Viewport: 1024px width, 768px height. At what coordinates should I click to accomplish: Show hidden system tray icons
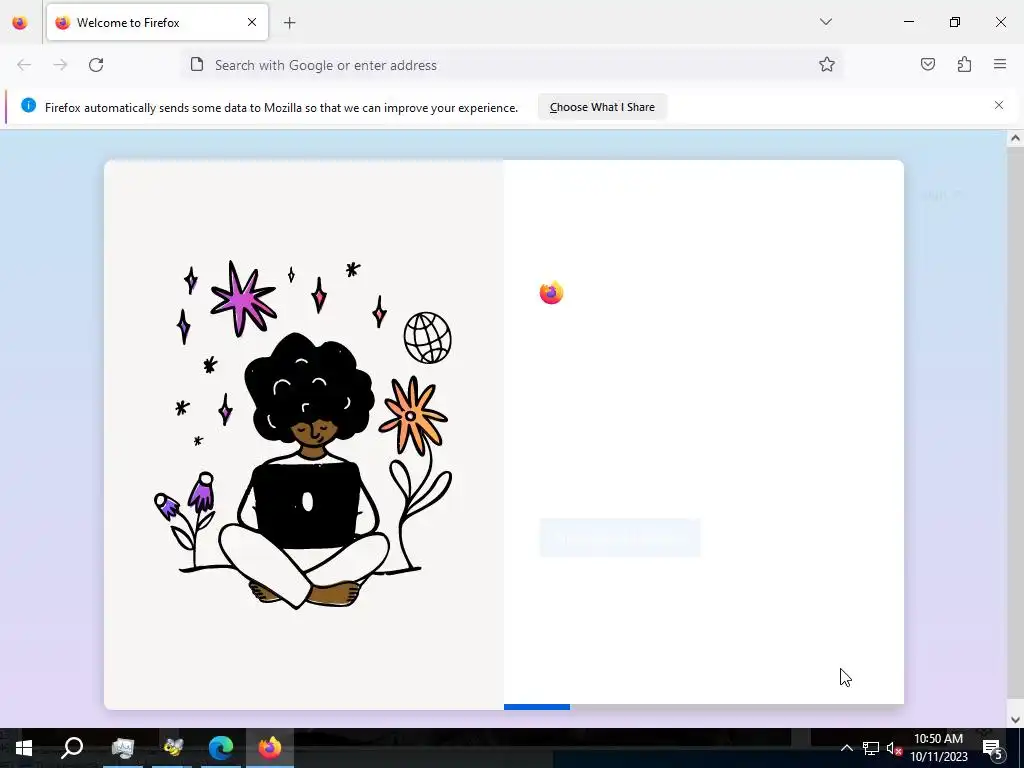point(846,748)
